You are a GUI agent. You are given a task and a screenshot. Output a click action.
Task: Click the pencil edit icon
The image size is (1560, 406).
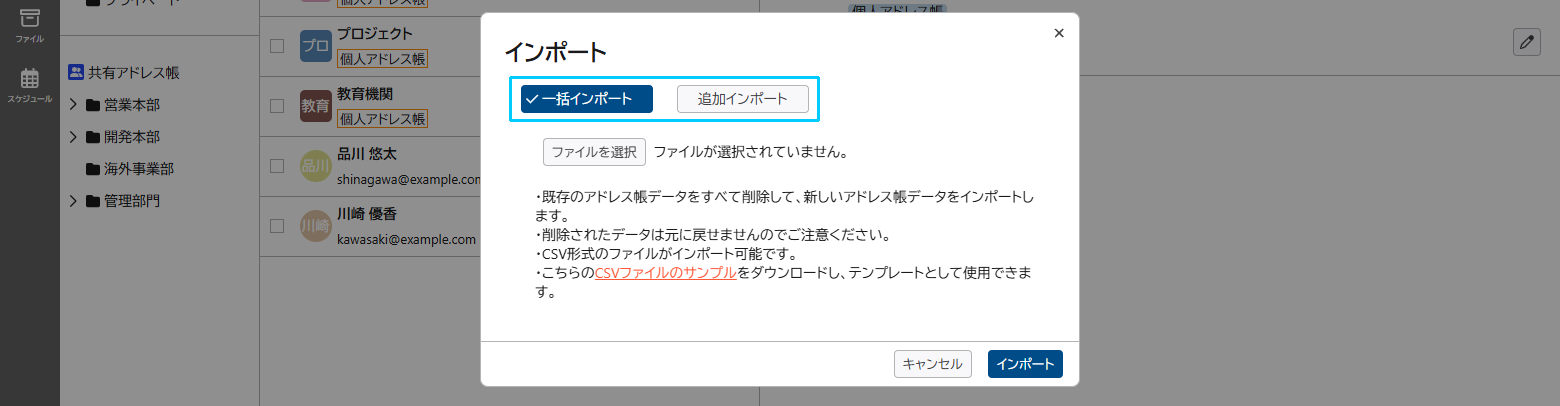pos(1526,42)
